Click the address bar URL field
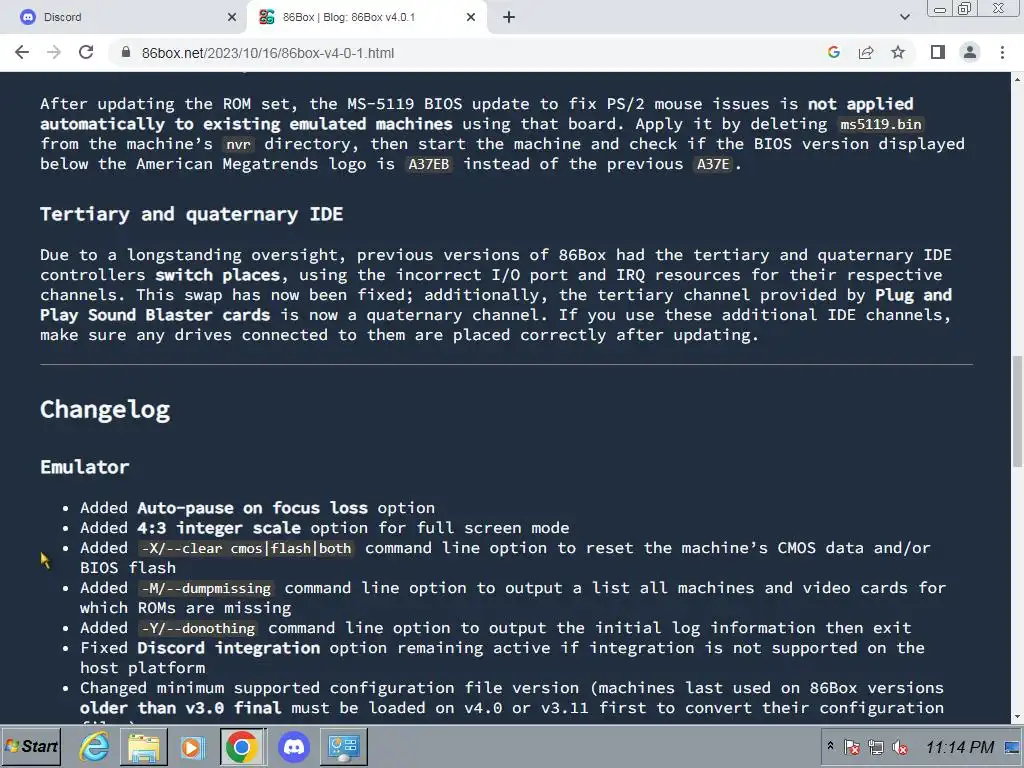 470,53
